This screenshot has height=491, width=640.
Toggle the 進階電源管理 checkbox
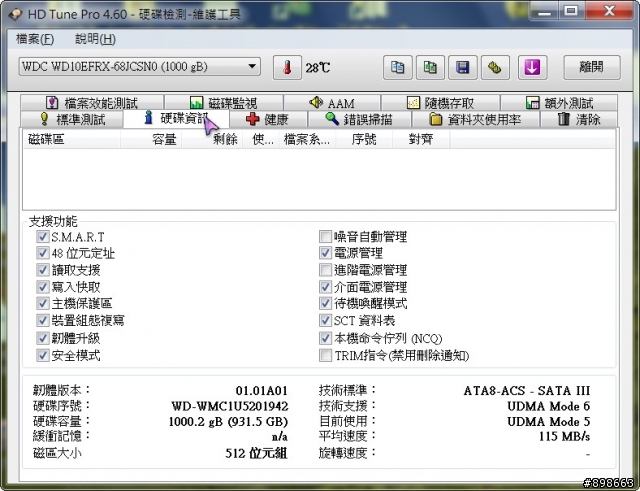(x=325, y=270)
